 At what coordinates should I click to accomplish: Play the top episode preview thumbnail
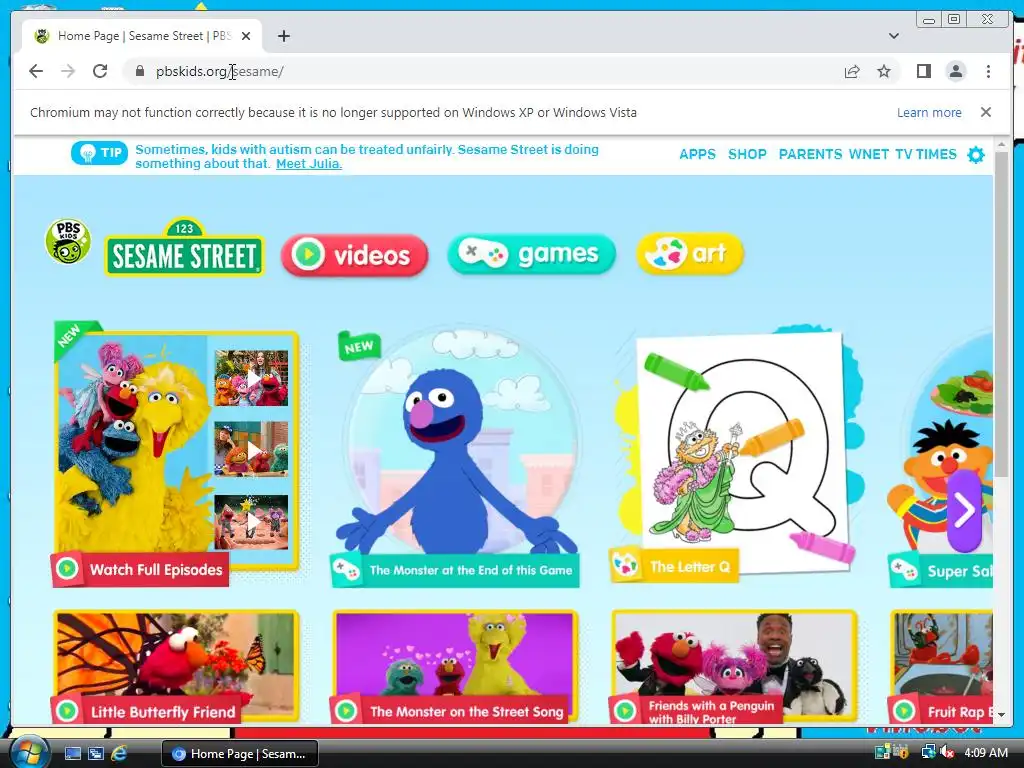[x=251, y=378]
